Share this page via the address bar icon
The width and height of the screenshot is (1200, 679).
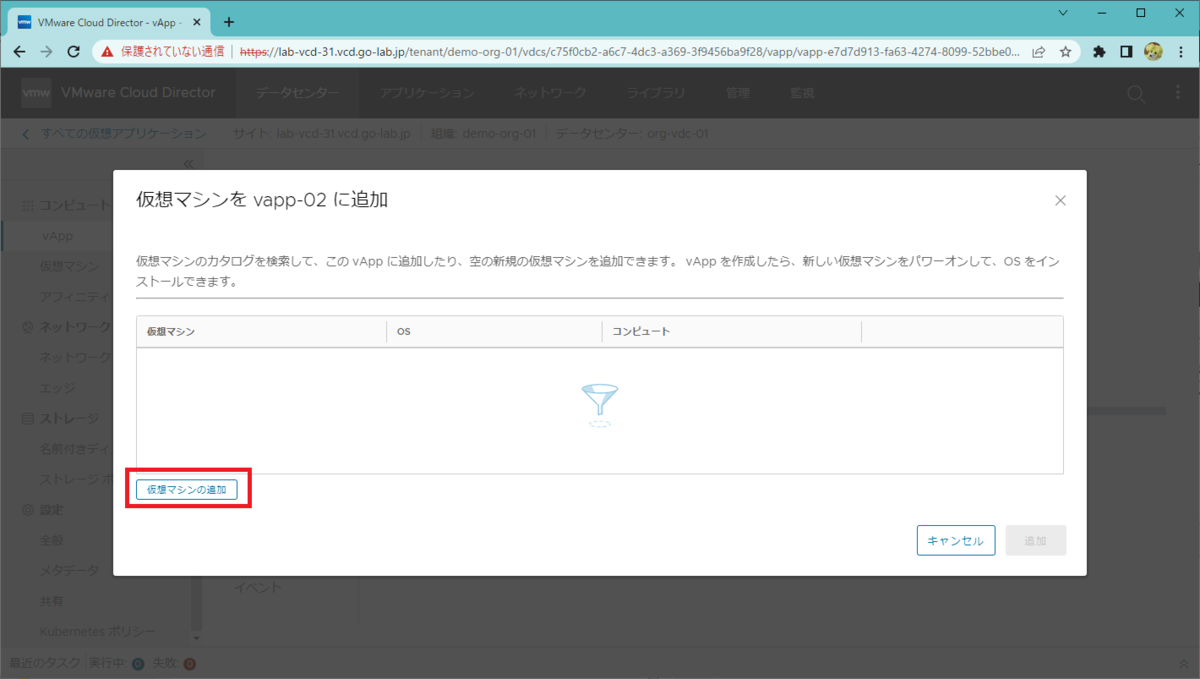[1039, 51]
